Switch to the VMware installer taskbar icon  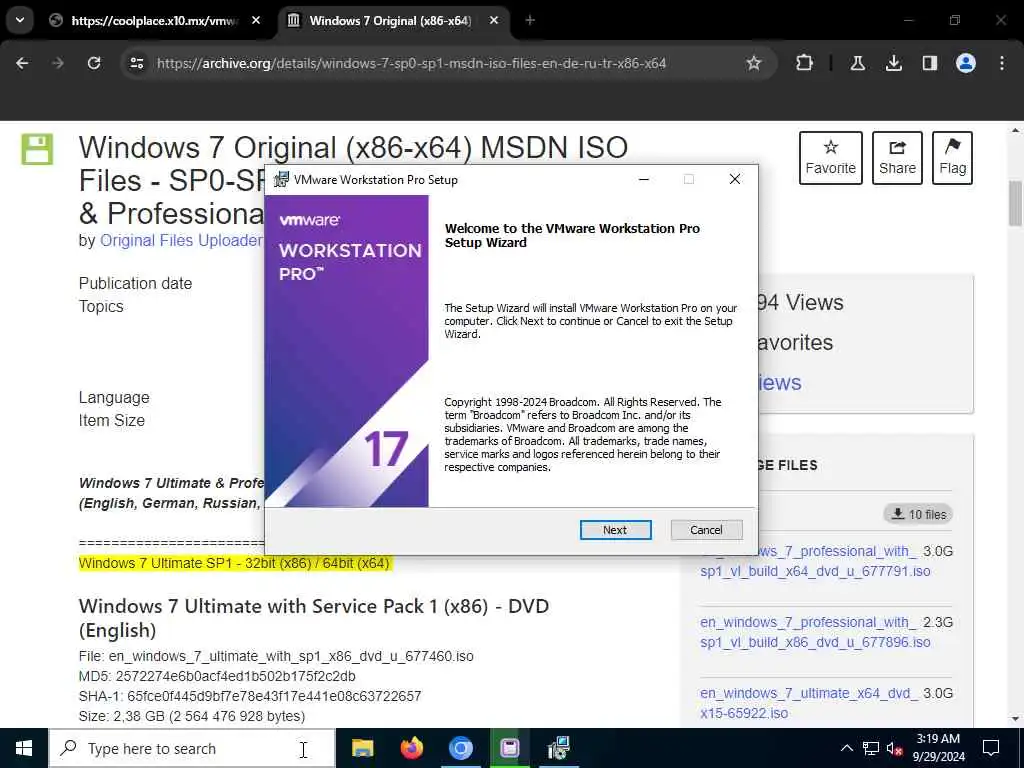[x=558, y=748]
